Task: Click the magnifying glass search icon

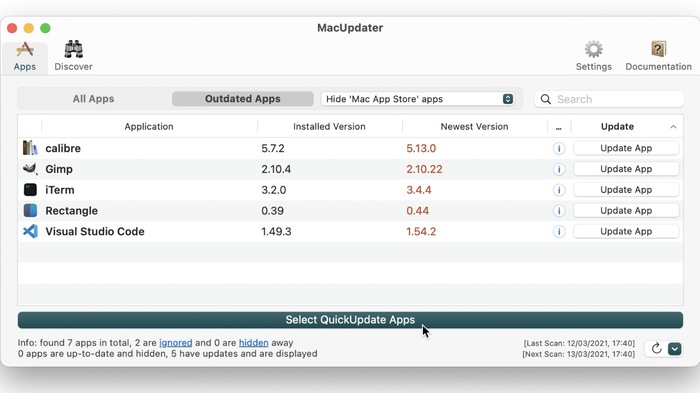Action: (x=546, y=99)
